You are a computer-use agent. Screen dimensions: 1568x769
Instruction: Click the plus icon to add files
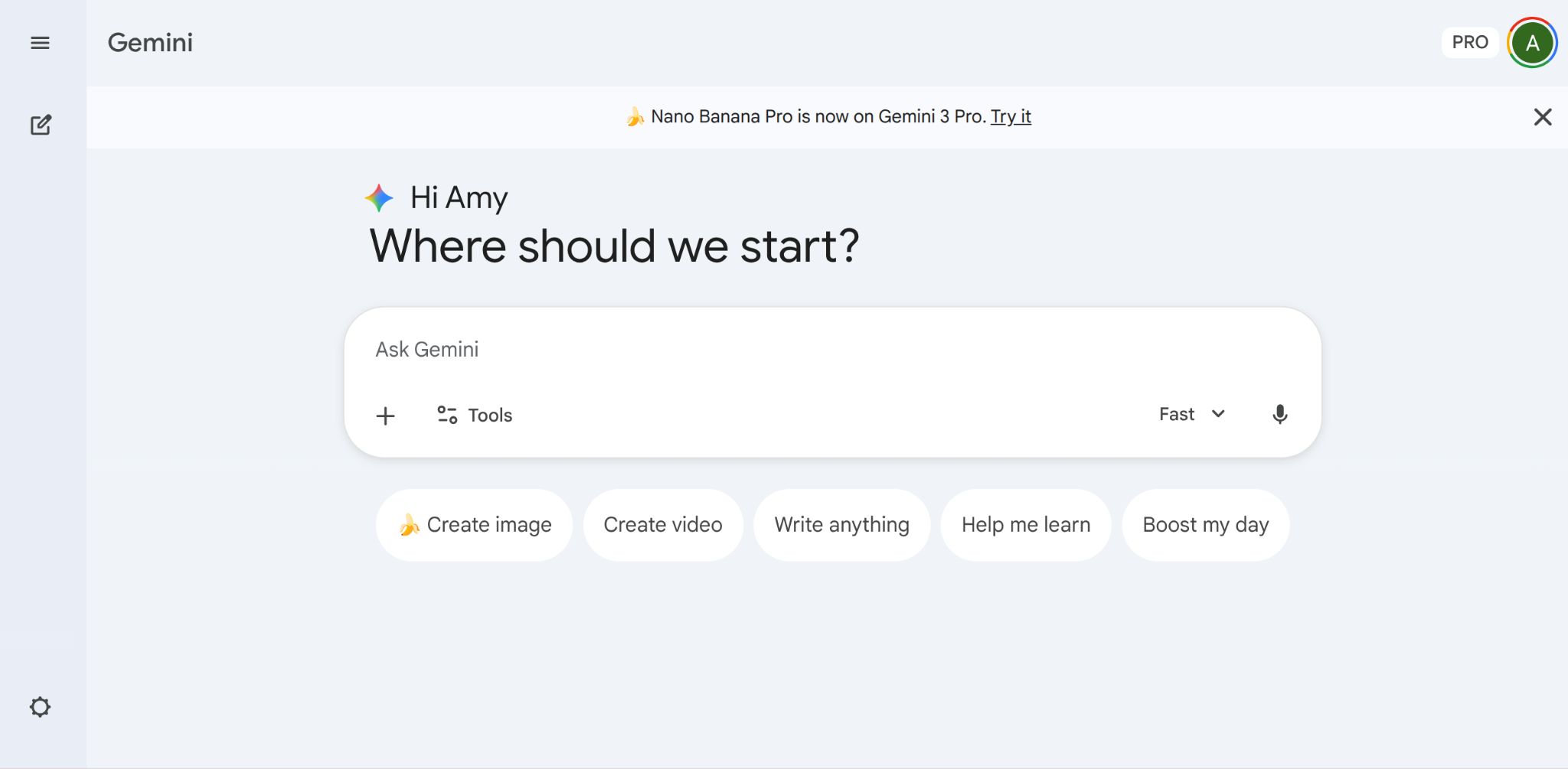386,415
